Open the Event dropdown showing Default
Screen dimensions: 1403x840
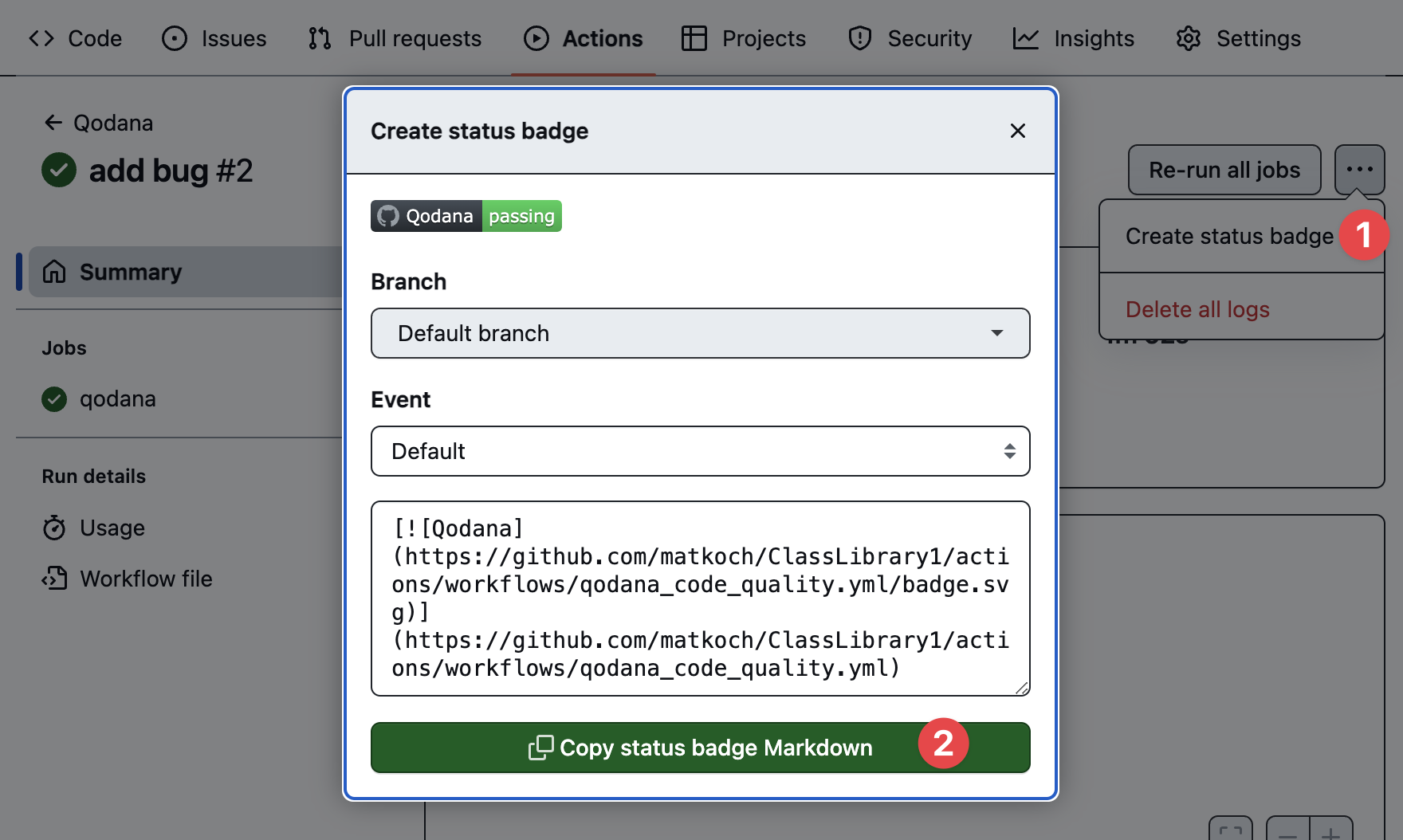coord(701,451)
